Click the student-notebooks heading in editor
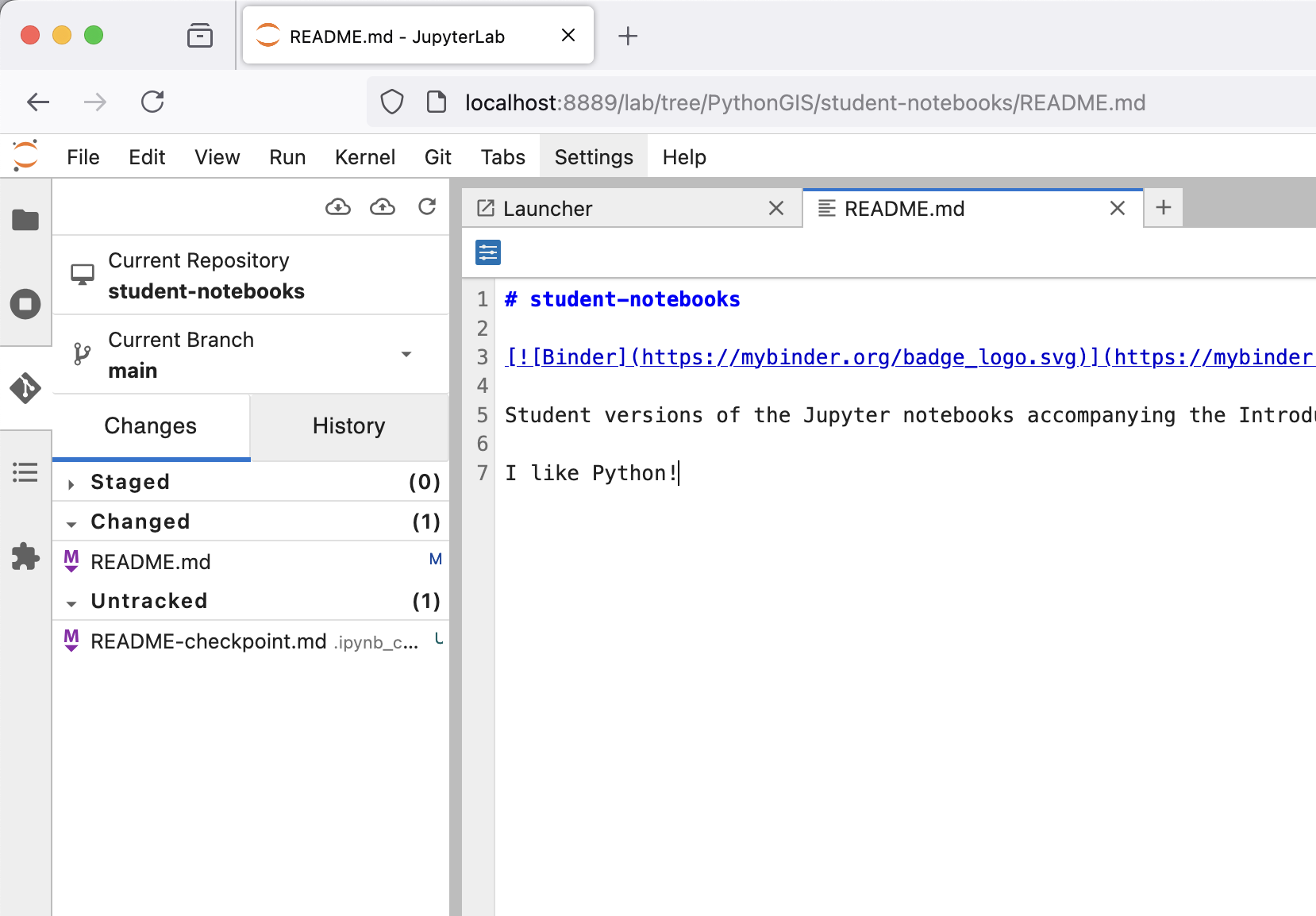This screenshot has height=916, width=1316. [622, 299]
